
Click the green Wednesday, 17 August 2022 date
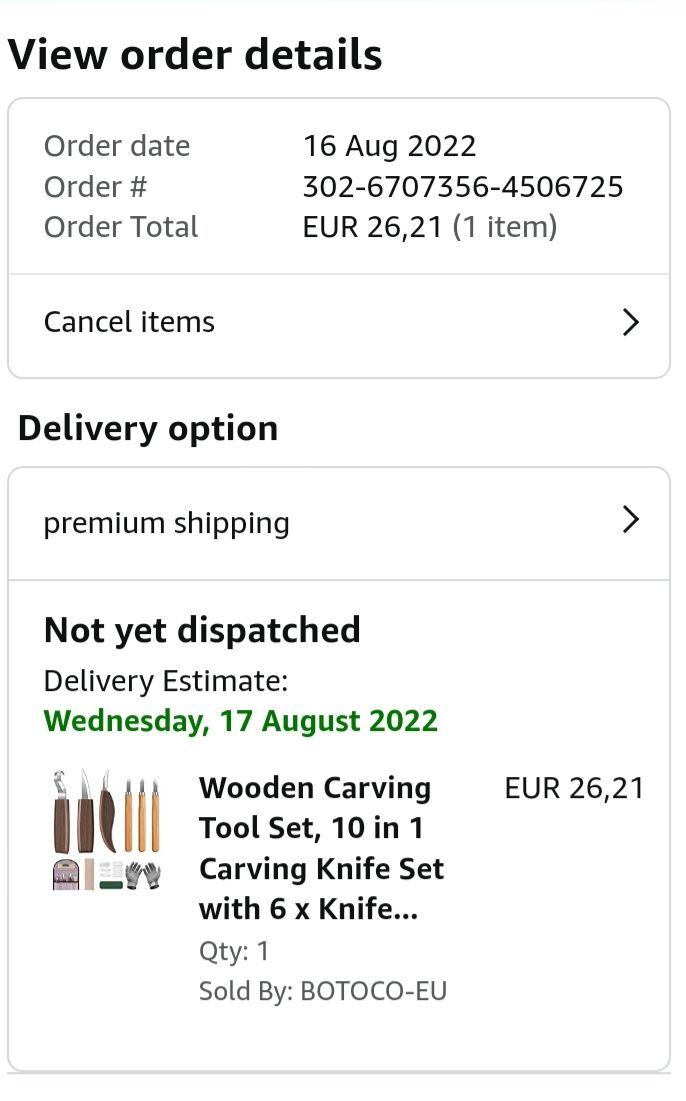click(241, 721)
